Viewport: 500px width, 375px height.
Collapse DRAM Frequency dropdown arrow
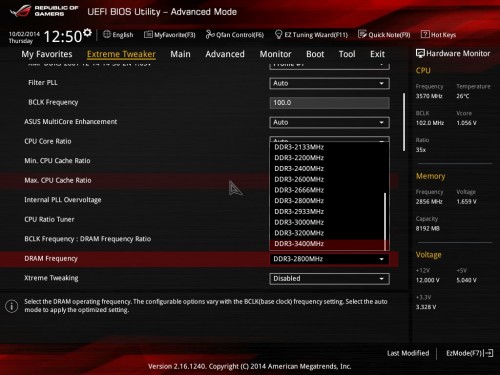tap(382, 259)
